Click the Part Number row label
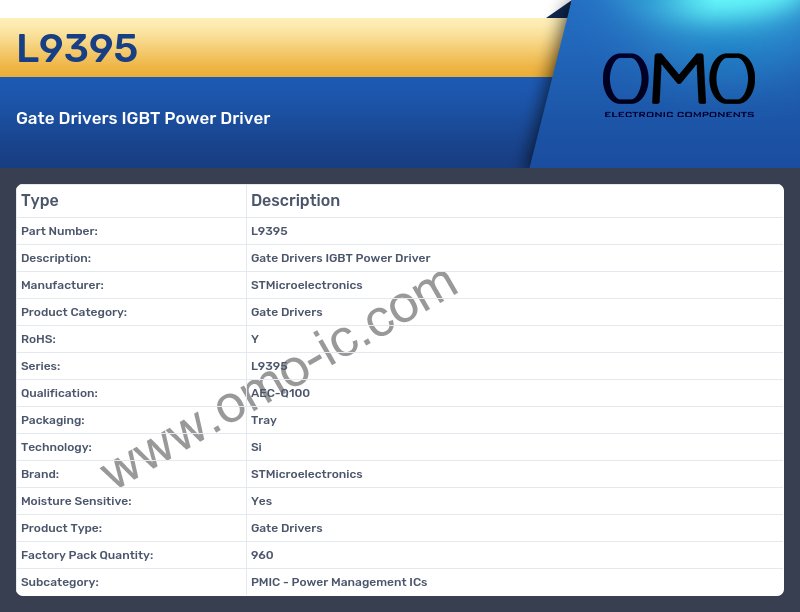 [59, 231]
